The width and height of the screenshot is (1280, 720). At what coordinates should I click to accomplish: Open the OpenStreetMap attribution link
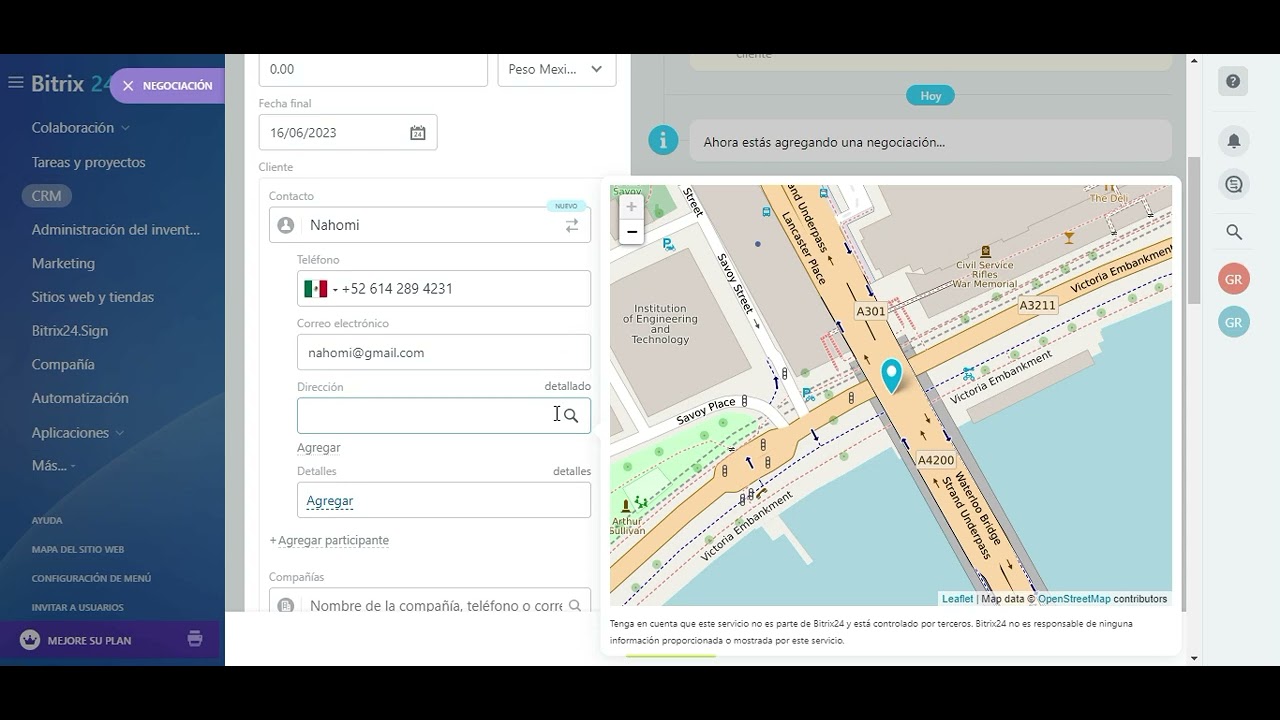click(1074, 599)
